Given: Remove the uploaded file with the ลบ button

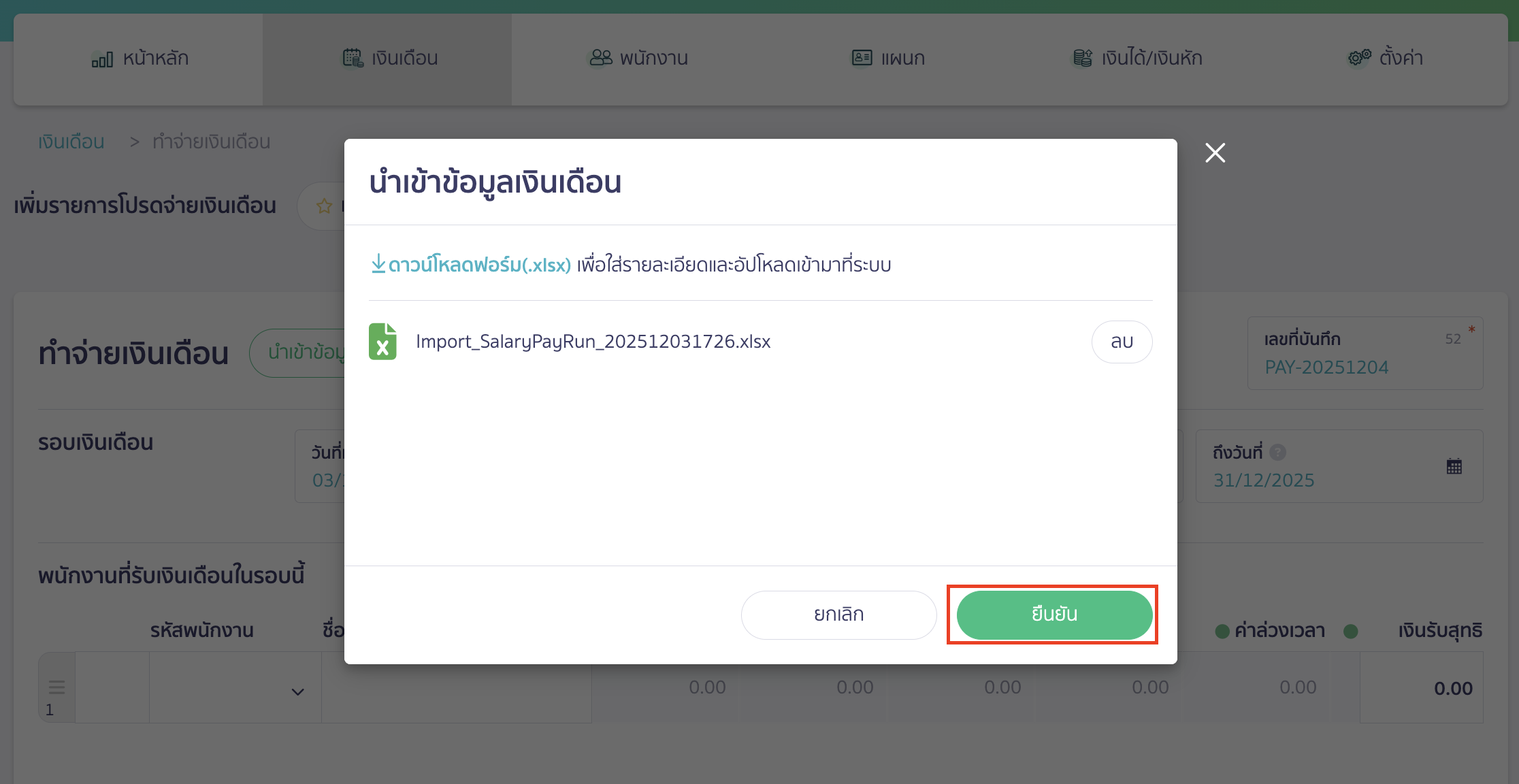Looking at the screenshot, I should (x=1122, y=341).
